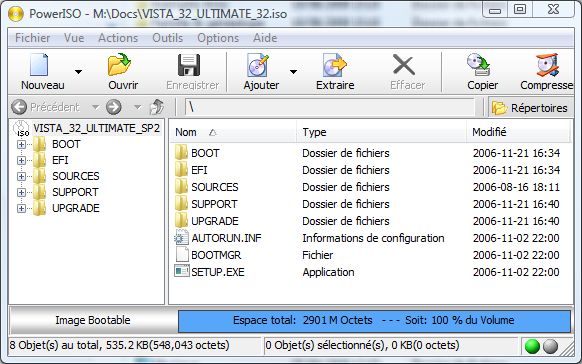Open the Fichier menu

point(33,38)
